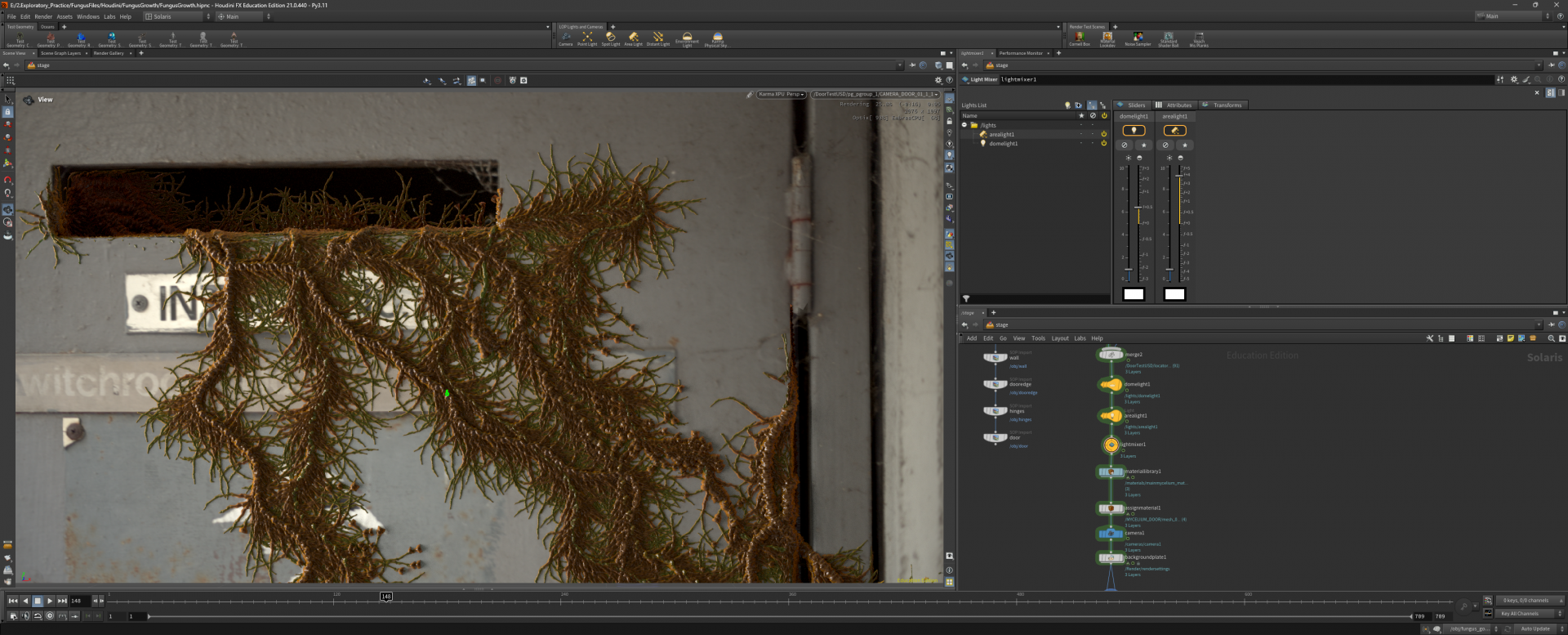The height and width of the screenshot is (635, 1568).
Task: Click the Auto Update button
Action: click(x=1535, y=628)
